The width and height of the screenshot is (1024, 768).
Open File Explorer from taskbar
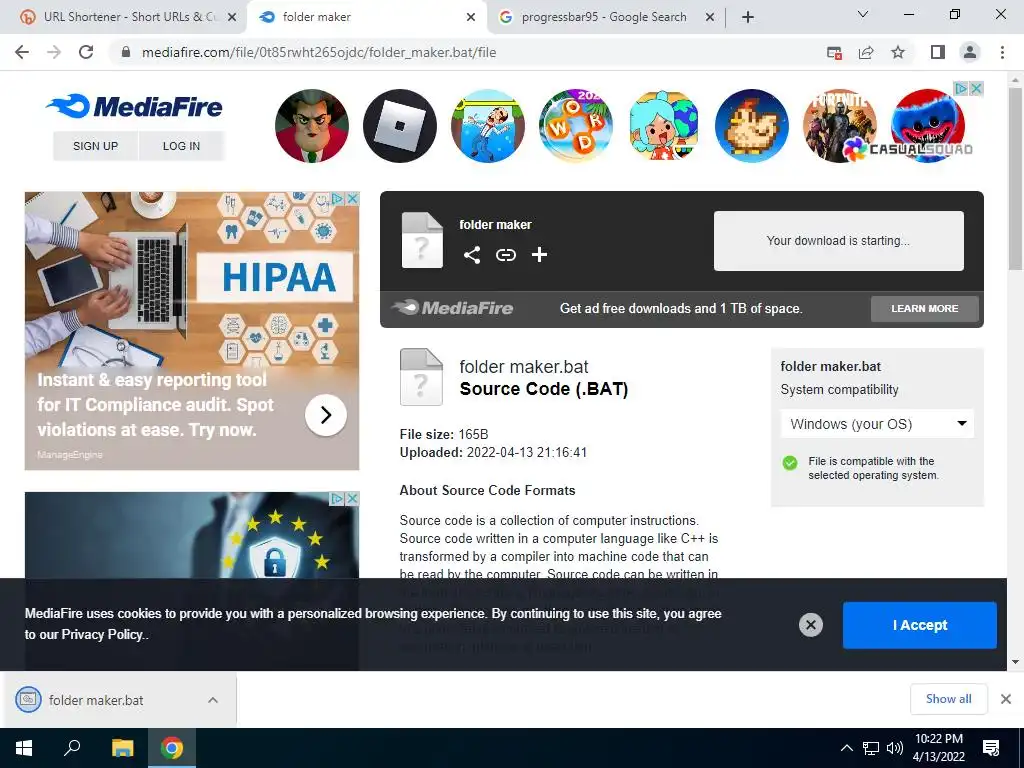click(122, 748)
